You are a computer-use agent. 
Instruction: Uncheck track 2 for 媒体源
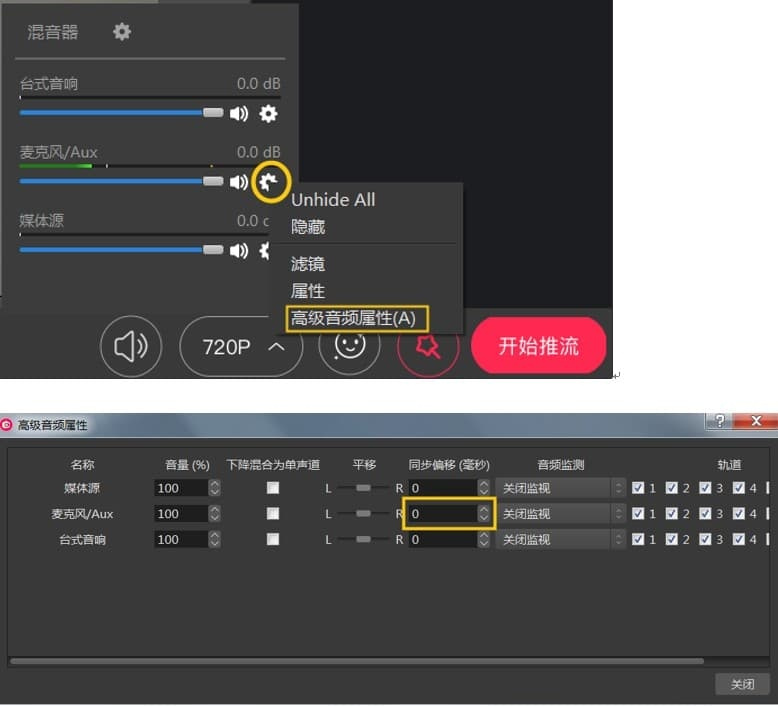(672, 488)
